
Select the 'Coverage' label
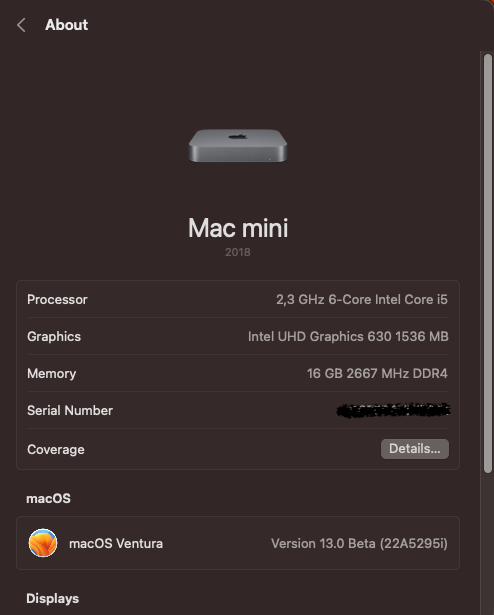coord(56,449)
